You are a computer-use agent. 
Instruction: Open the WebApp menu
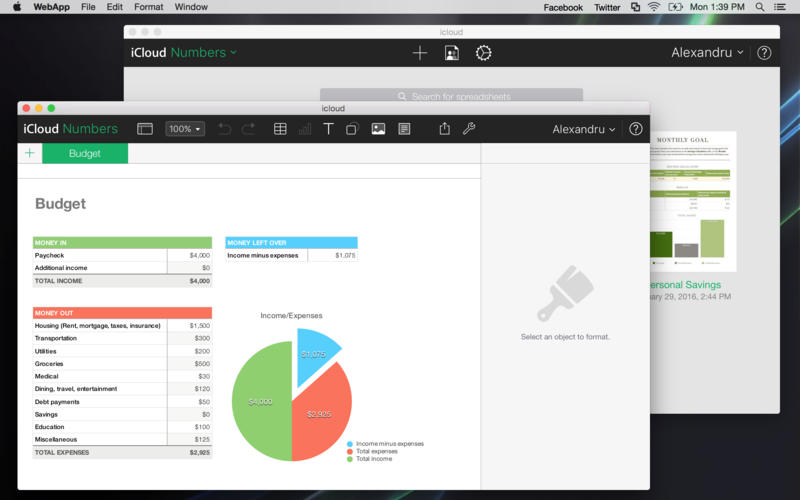click(x=52, y=7)
